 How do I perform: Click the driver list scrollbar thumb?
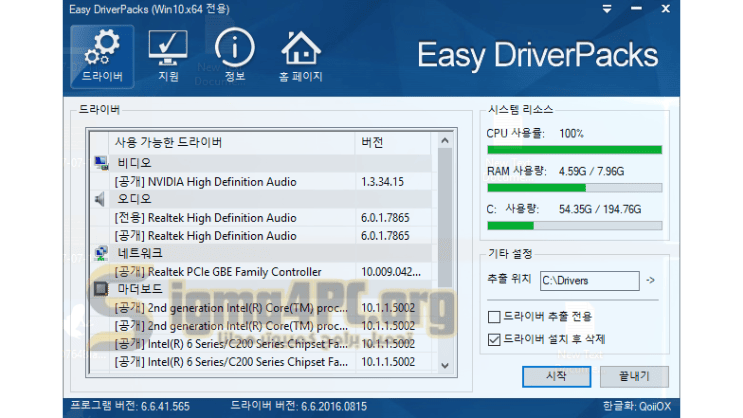pyautogui.click(x=444, y=218)
